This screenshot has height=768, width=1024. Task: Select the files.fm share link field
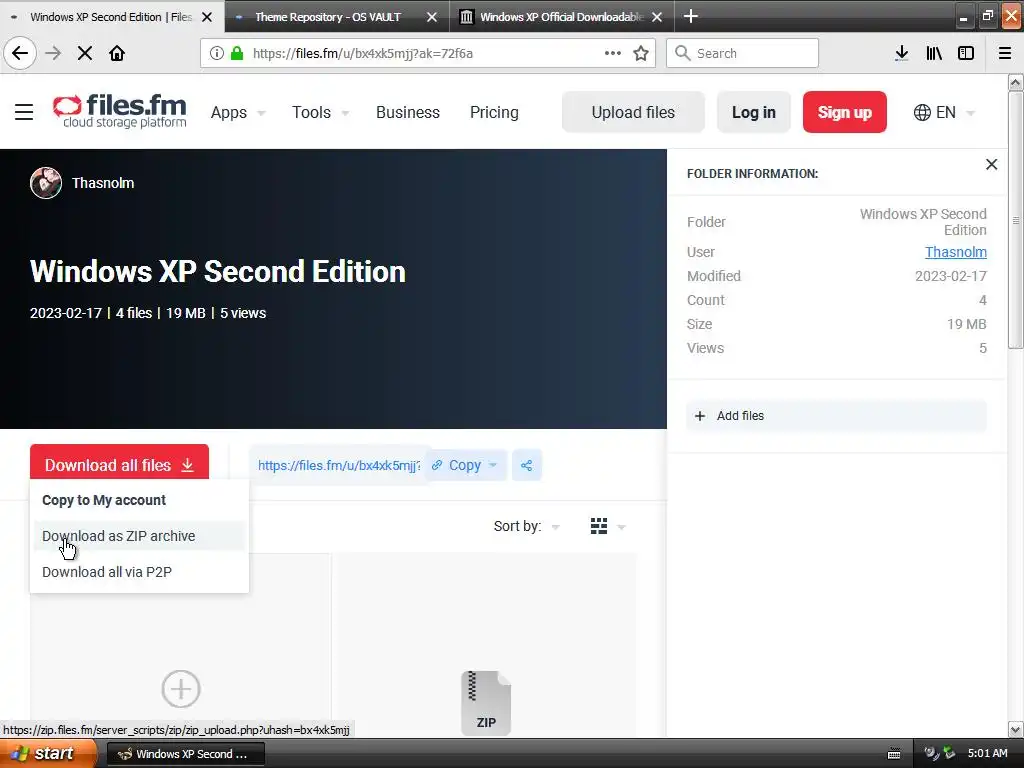click(338, 465)
